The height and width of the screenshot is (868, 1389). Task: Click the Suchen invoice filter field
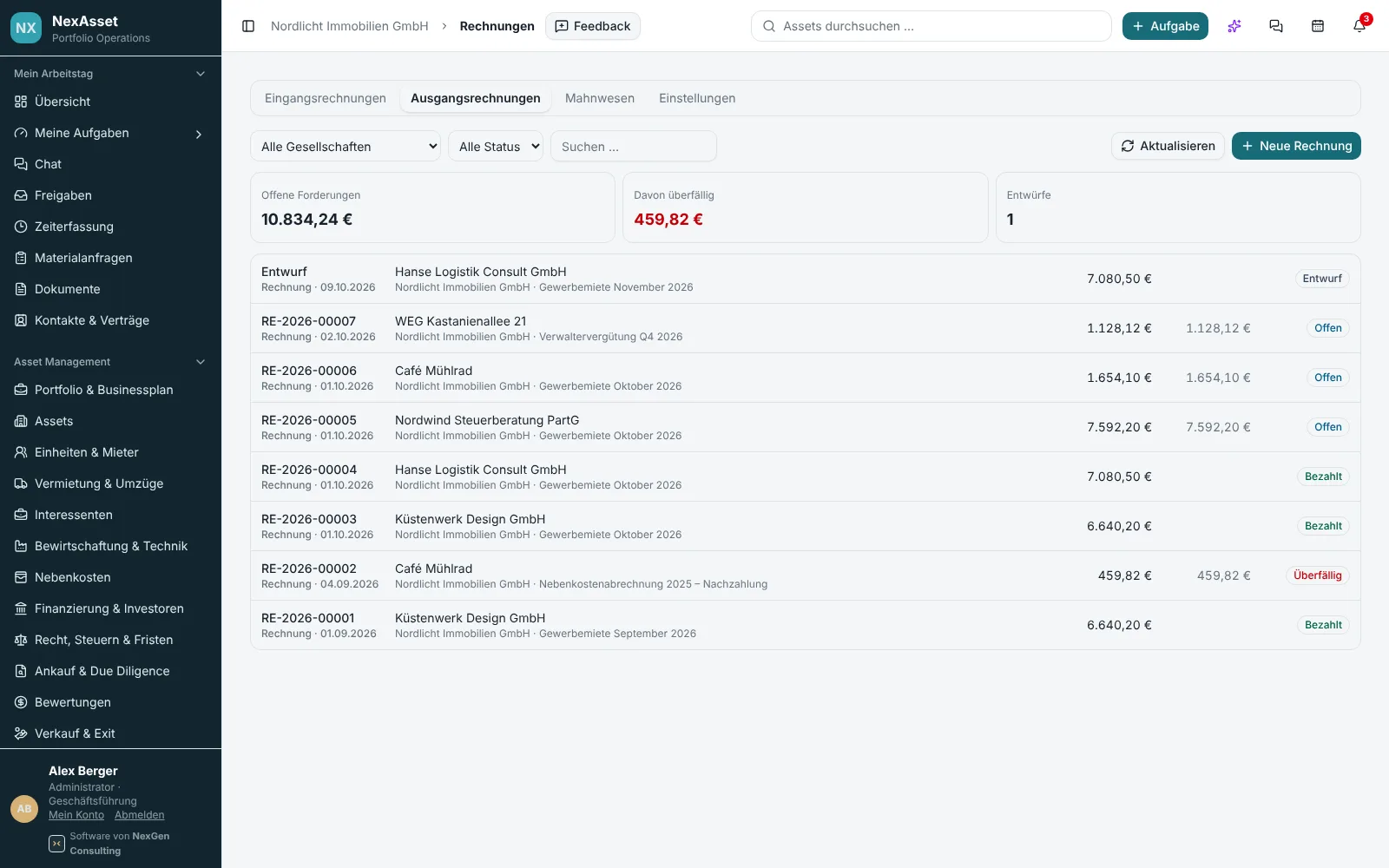pyautogui.click(x=634, y=146)
